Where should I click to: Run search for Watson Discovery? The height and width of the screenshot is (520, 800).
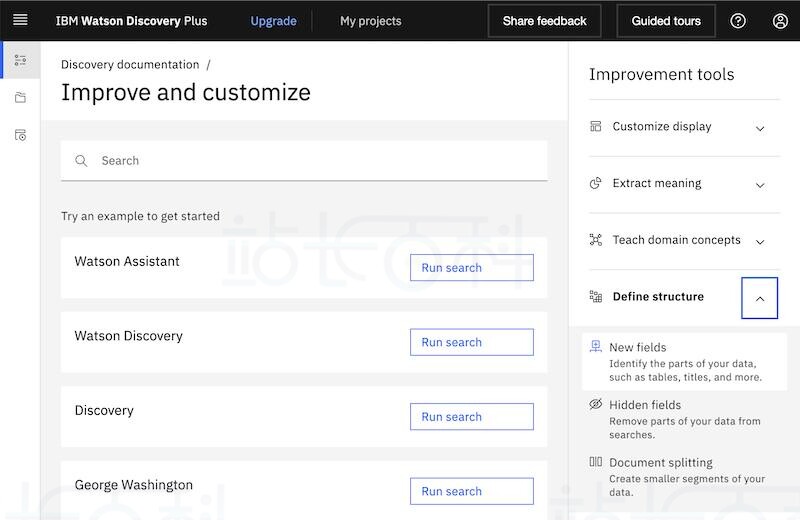coord(471,342)
